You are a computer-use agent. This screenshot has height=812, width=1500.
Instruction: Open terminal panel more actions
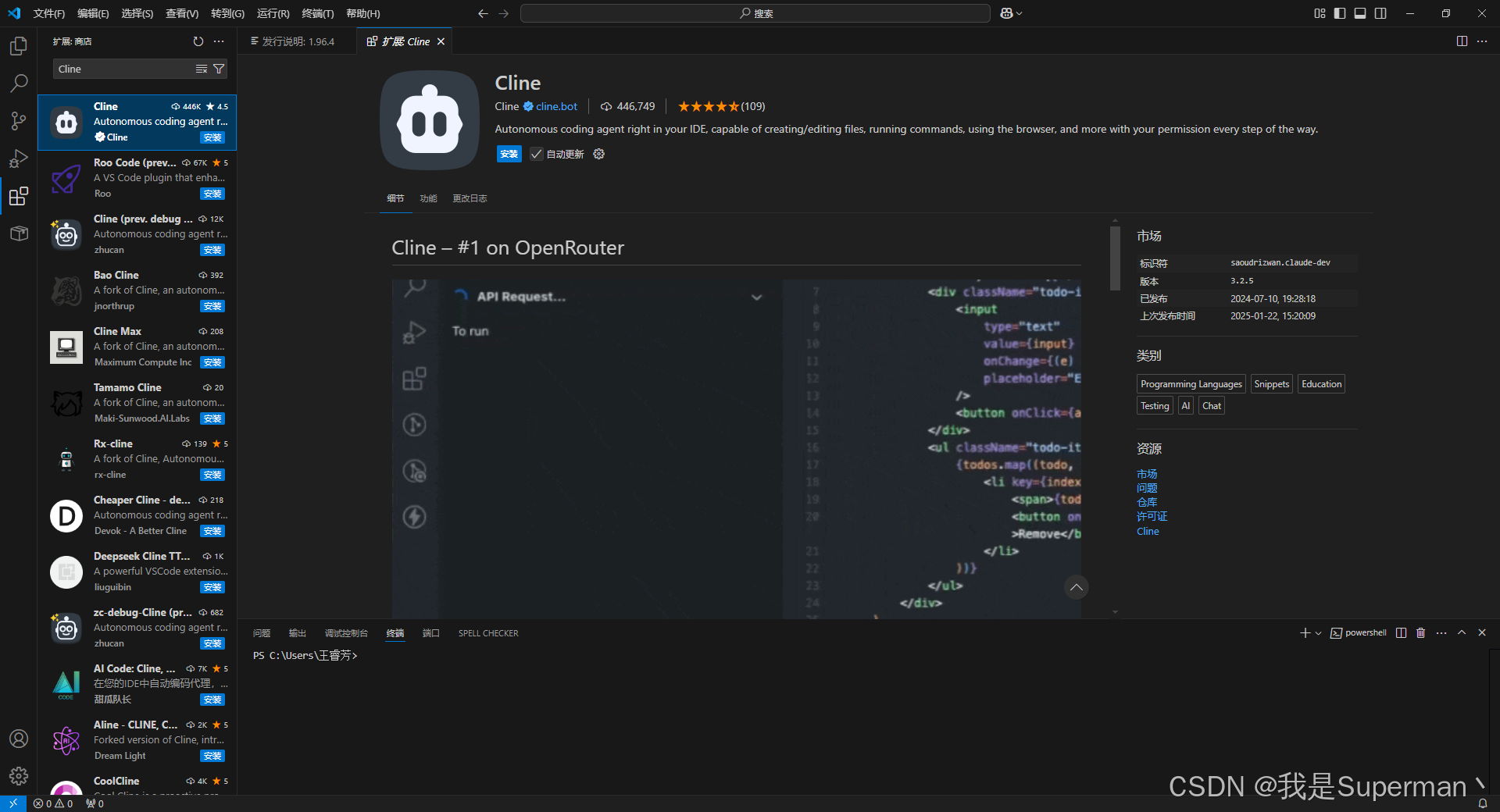(x=1441, y=632)
